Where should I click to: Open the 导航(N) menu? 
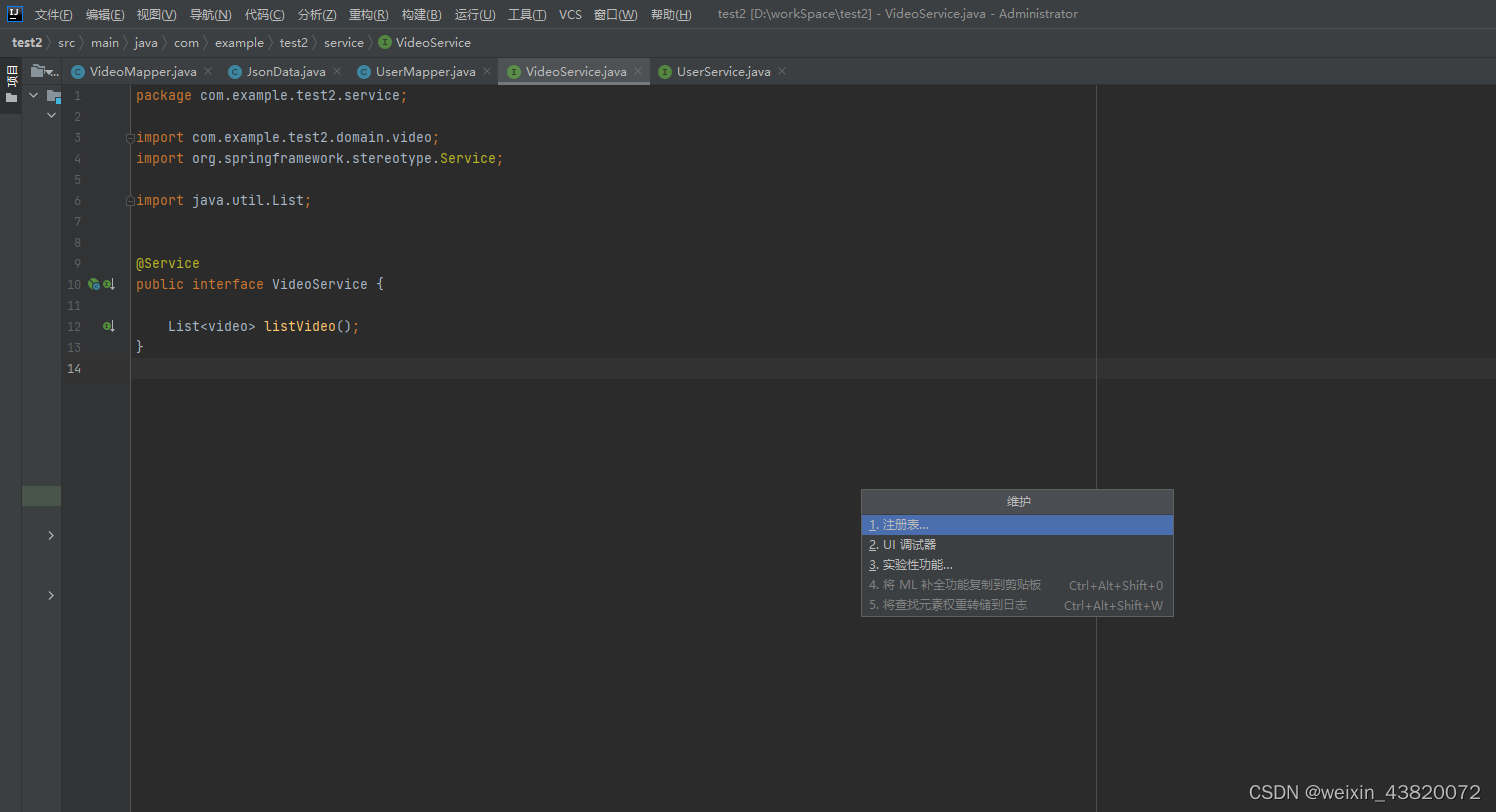(x=211, y=15)
